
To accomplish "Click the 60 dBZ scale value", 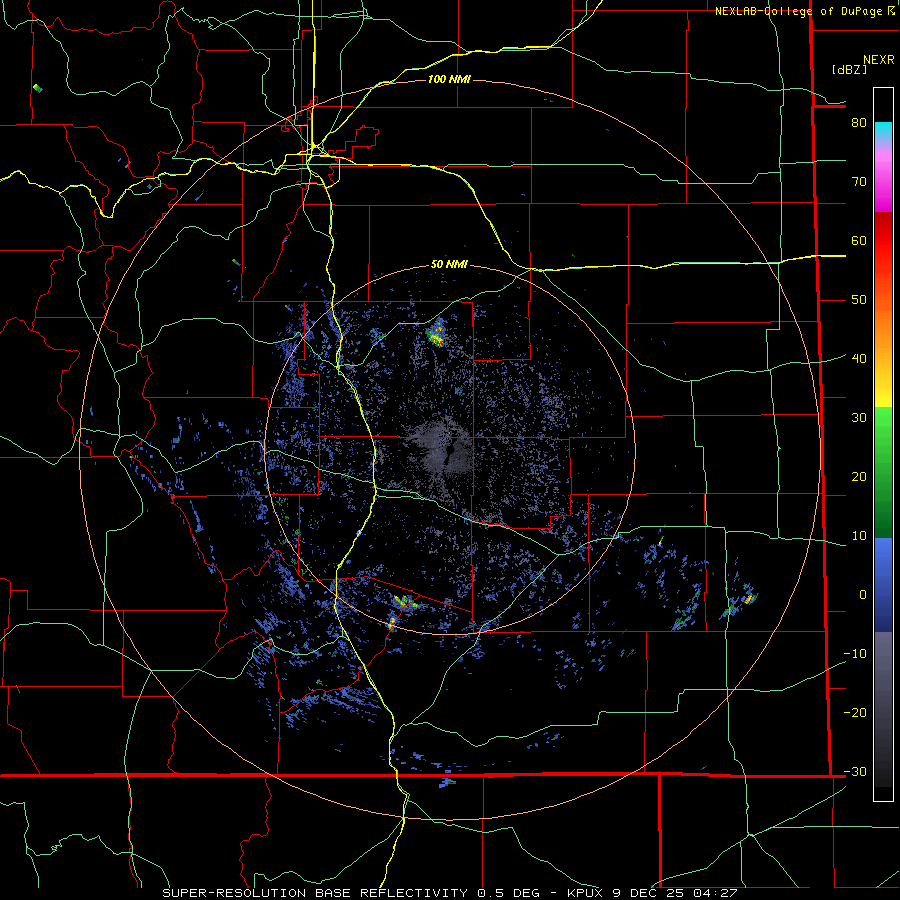I will coord(859,241).
